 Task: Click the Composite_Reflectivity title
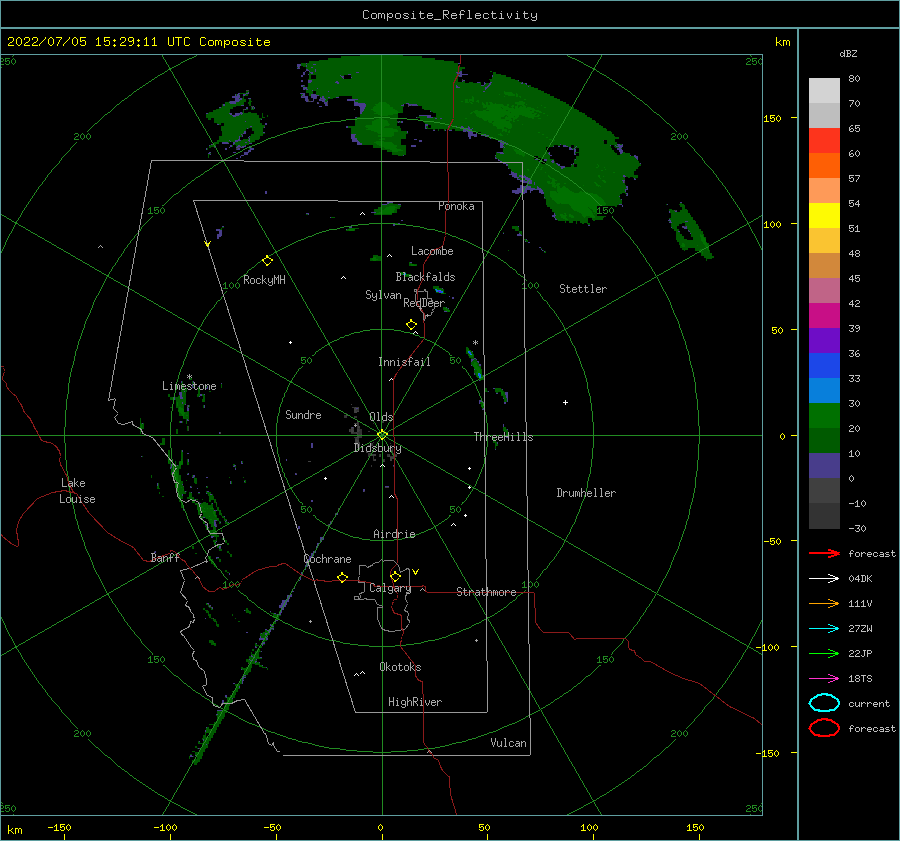pyautogui.click(x=450, y=15)
